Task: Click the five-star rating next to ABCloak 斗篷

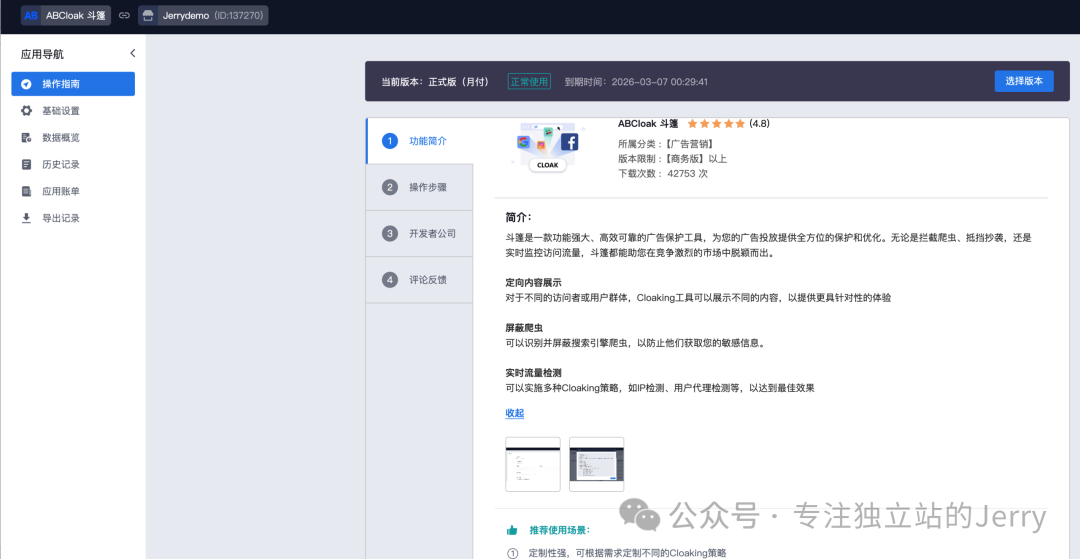Action: [x=716, y=124]
